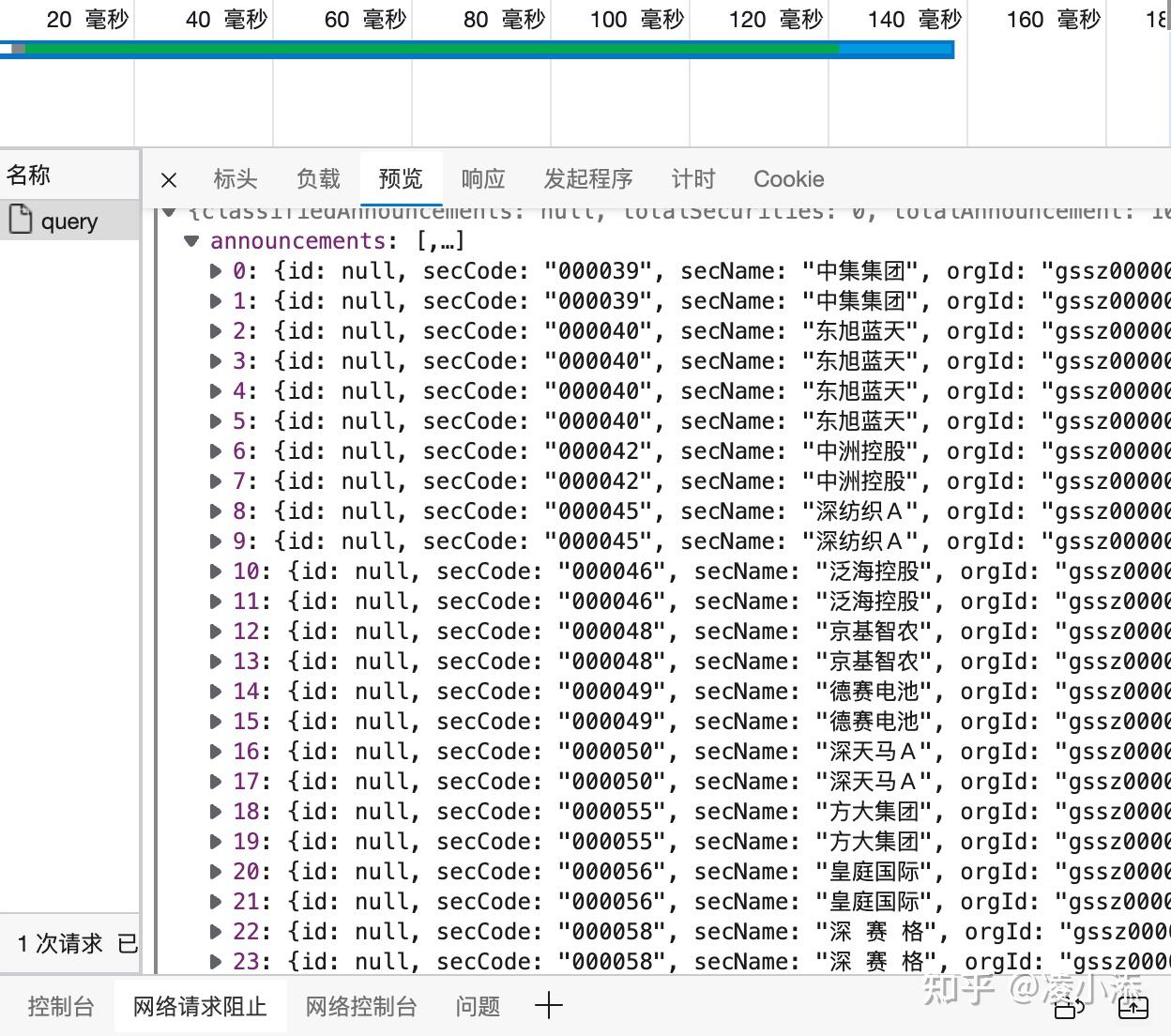
Task: Click the 名称 column header
Action: [28, 175]
